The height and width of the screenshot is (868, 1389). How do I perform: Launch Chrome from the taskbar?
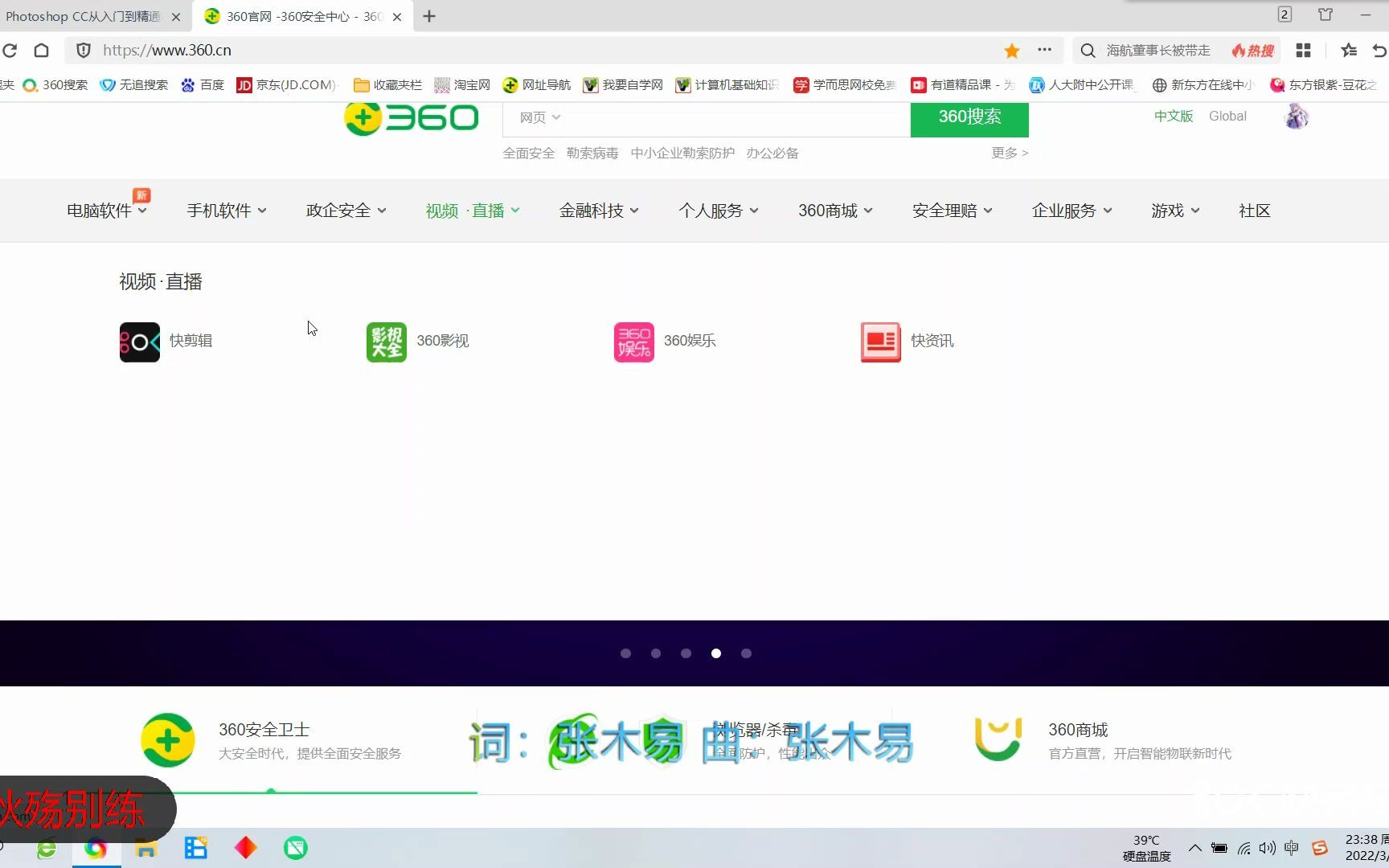(x=96, y=848)
